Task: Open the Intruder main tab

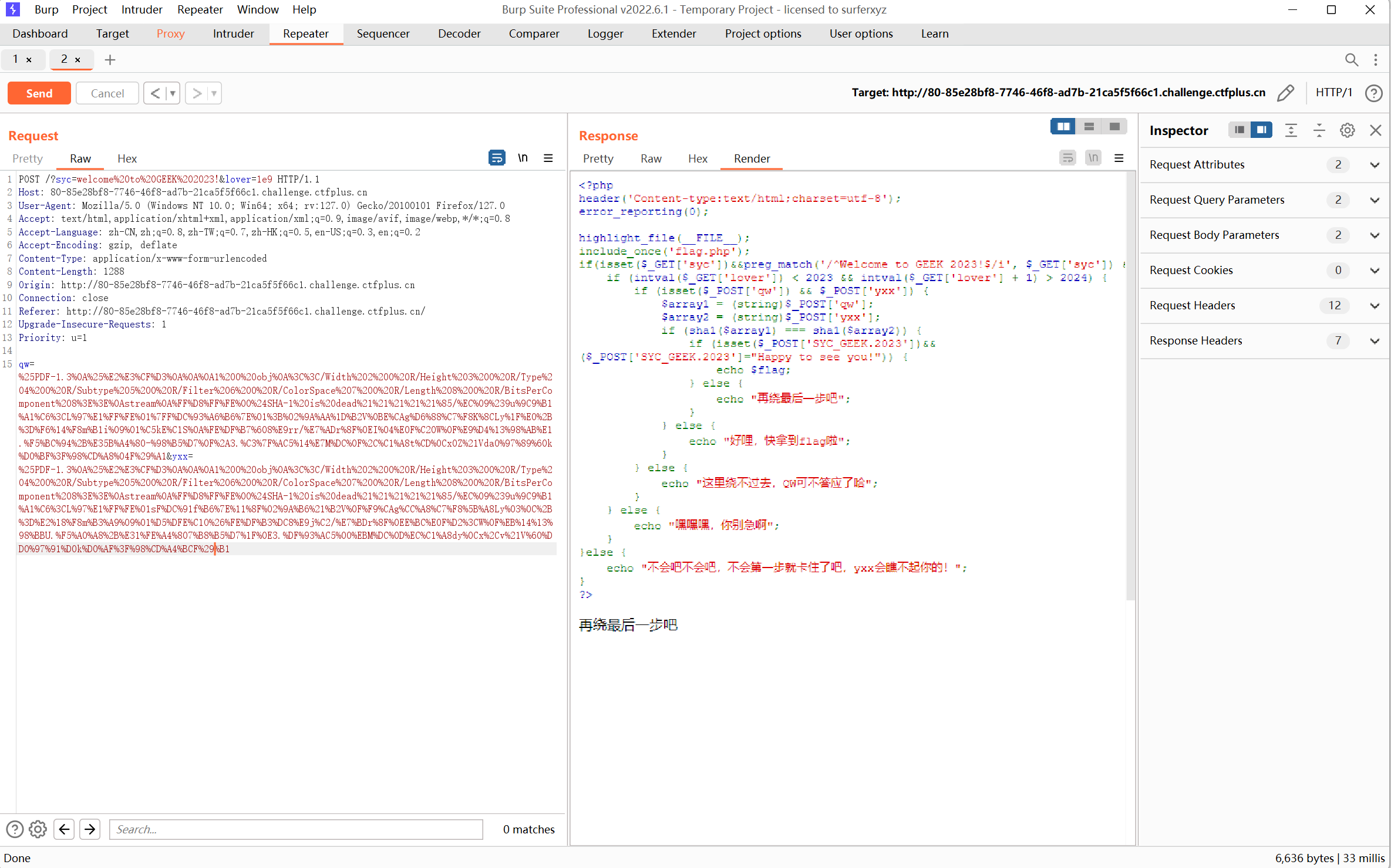Action: pyautogui.click(x=233, y=33)
